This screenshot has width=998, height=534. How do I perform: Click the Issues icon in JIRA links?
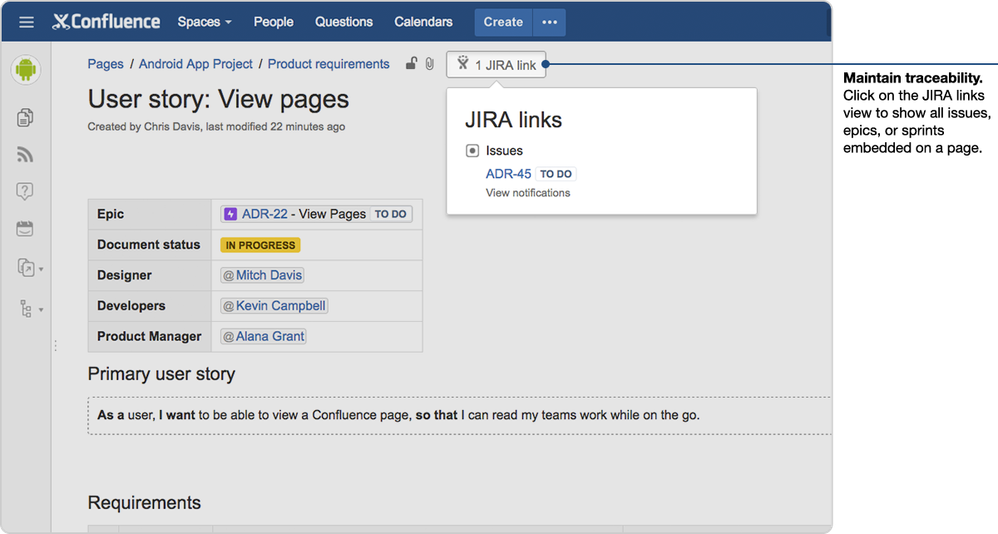[x=472, y=151]
